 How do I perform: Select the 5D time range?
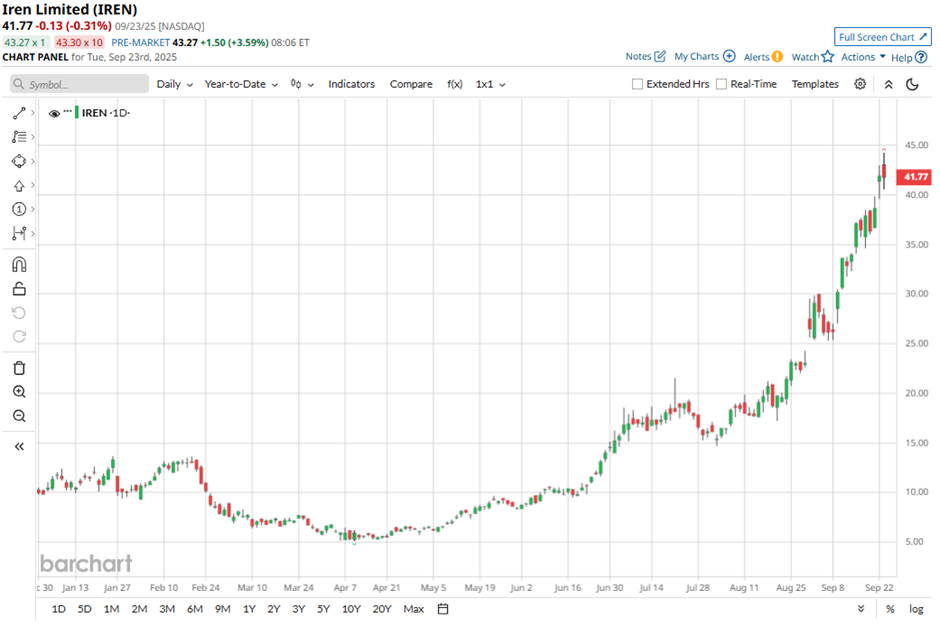click(x=85, y=609)
